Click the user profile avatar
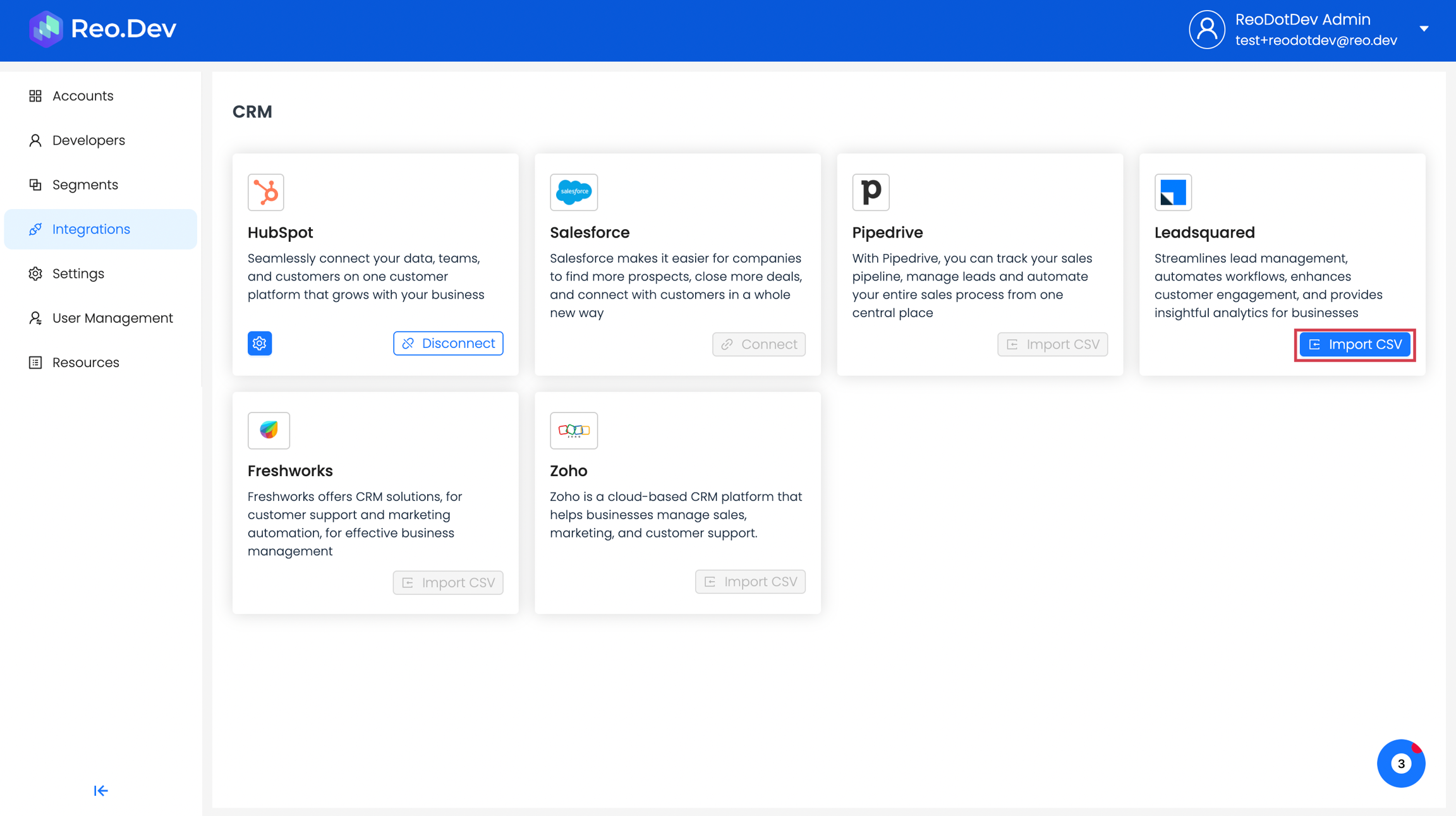This screenshot has width=1456, height=816. [1206, 29]
